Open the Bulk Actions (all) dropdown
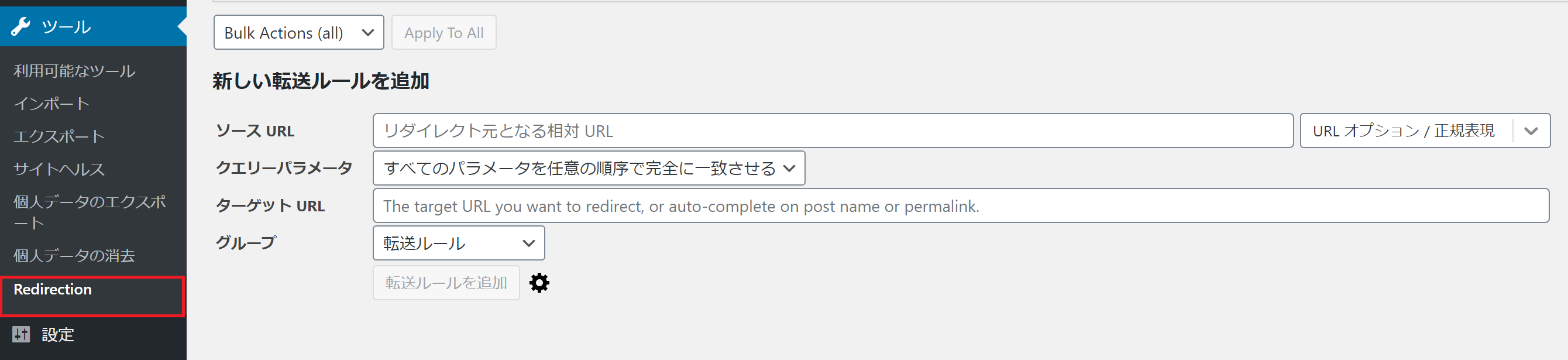The image size is (1568, 360). [298, 33]
